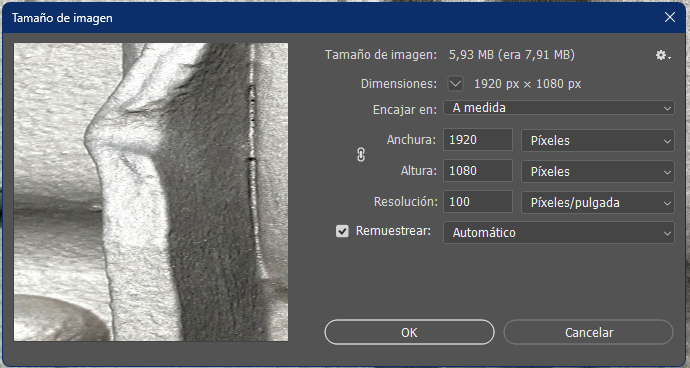Toggle the constrain proportions link icon

[x=361, y=155]
